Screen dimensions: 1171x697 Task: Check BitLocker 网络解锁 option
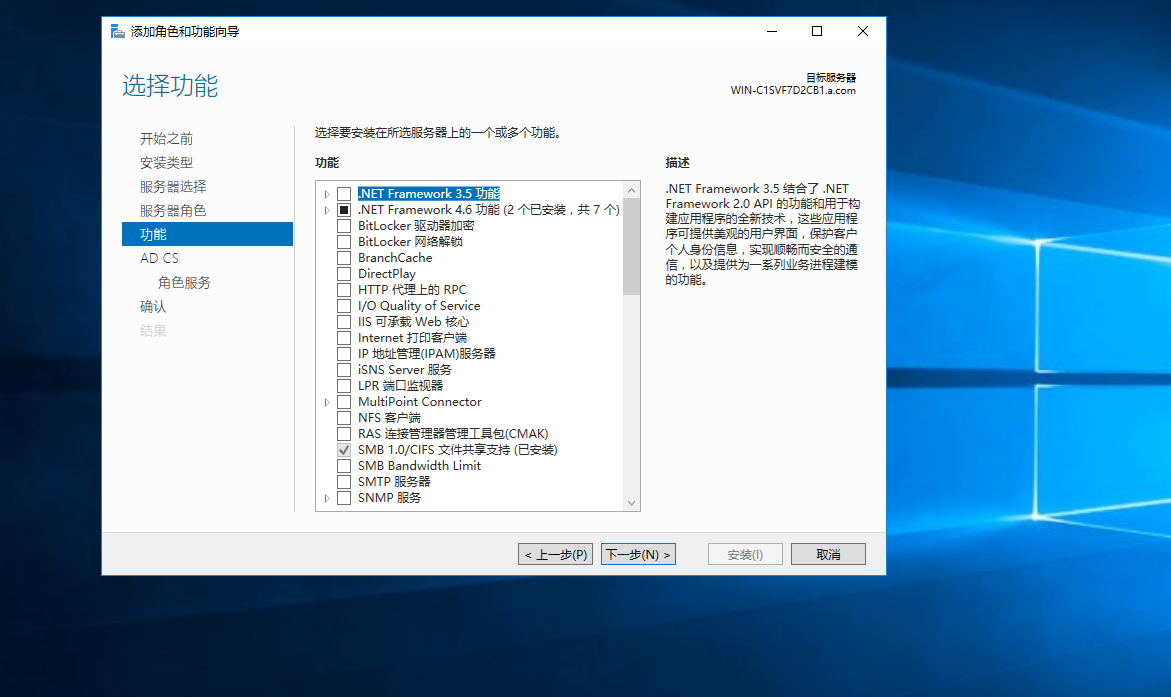coord(344,242)
